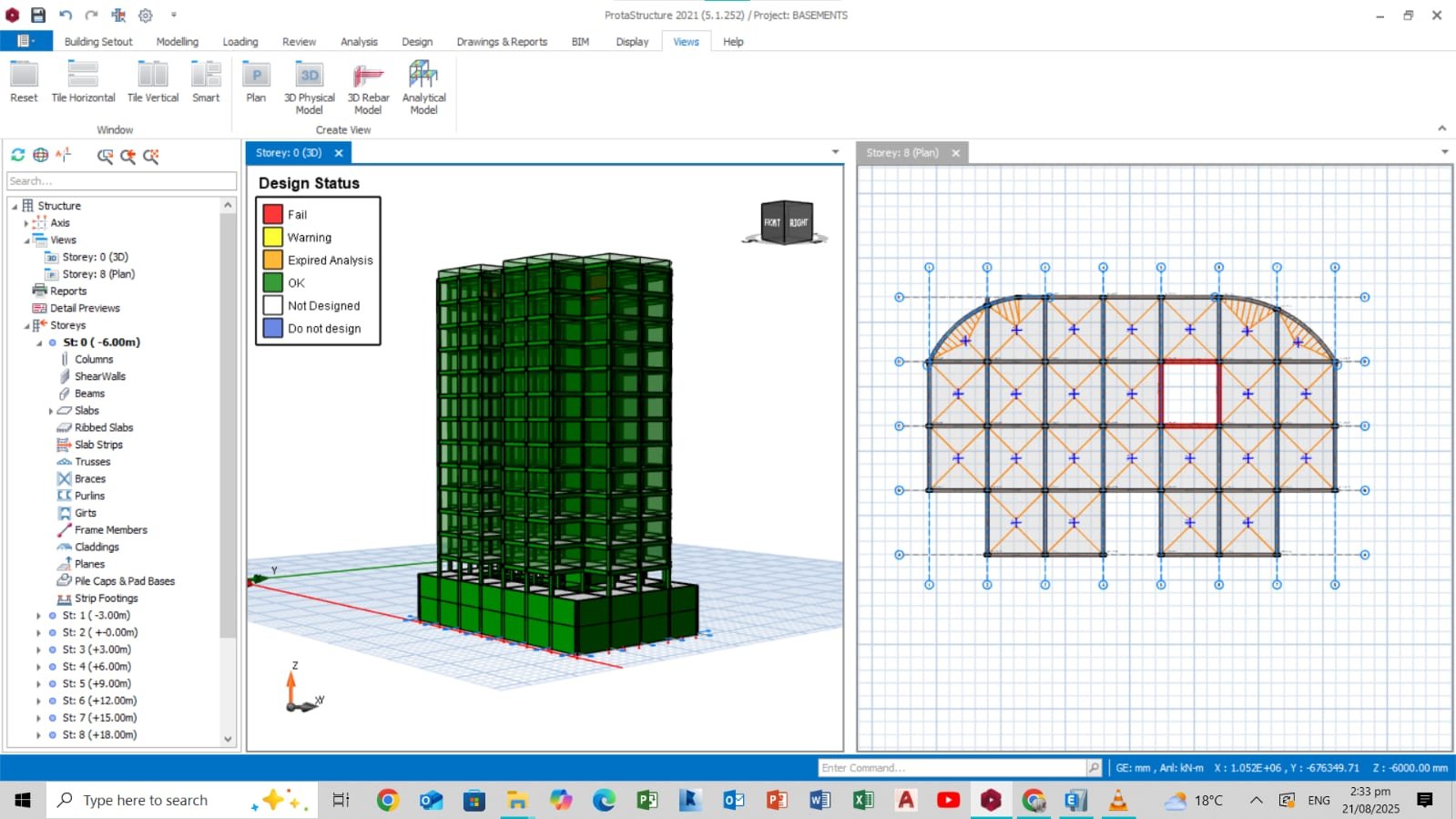Image resolution: width=1456 pixels, height=819 pixels.
Task: Open the 3D Rebar Model view
Action: [368, 77]
